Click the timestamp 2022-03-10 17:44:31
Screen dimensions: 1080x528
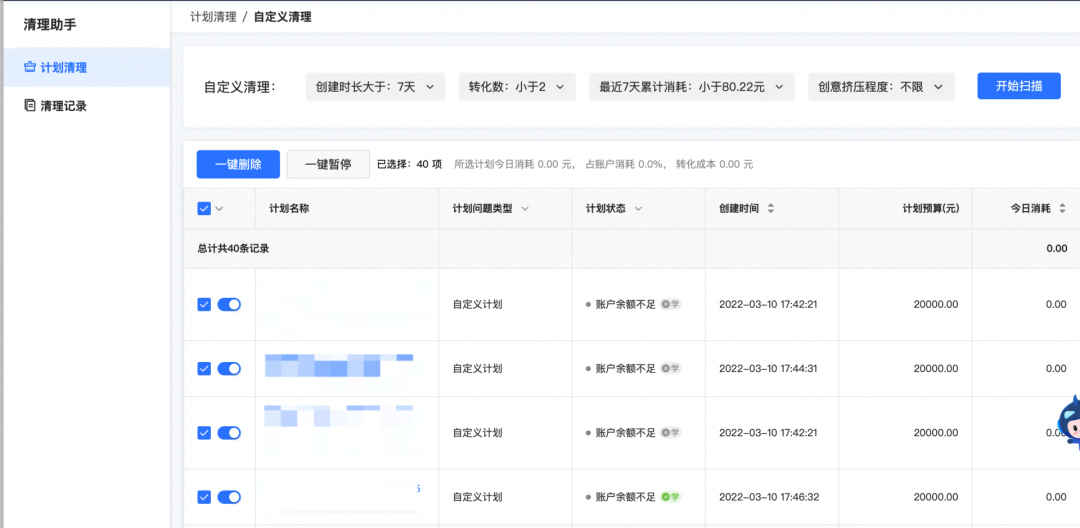pyautogui.click(x=769, y=369)
